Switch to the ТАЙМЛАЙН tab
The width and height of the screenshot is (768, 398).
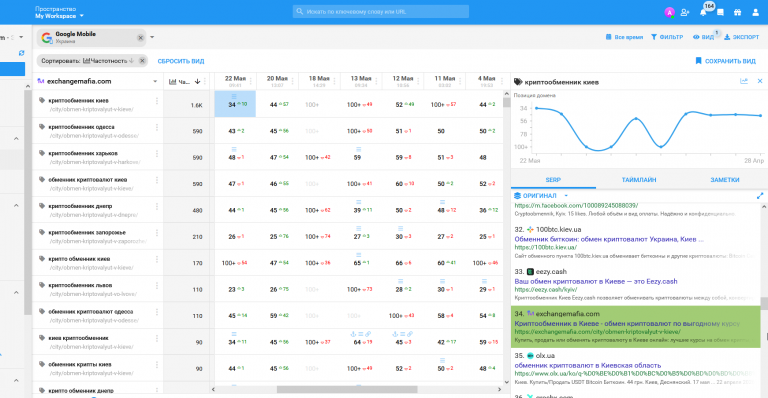point(639,180)
